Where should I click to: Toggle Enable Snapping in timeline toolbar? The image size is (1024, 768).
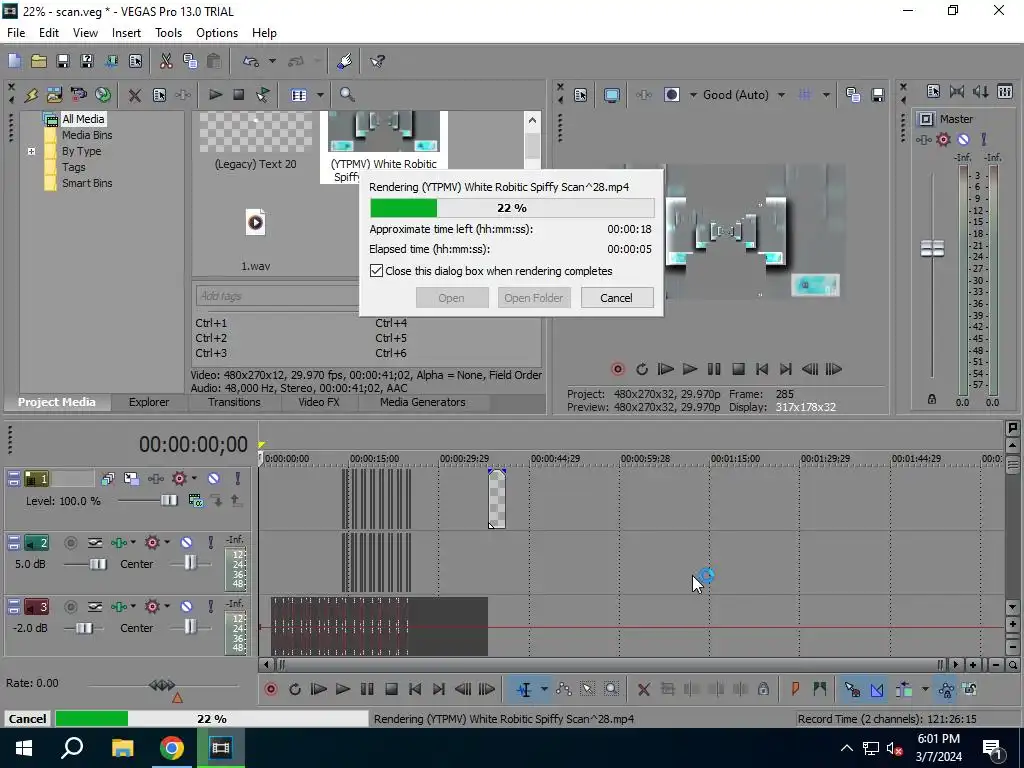click(x=852, y=689)
